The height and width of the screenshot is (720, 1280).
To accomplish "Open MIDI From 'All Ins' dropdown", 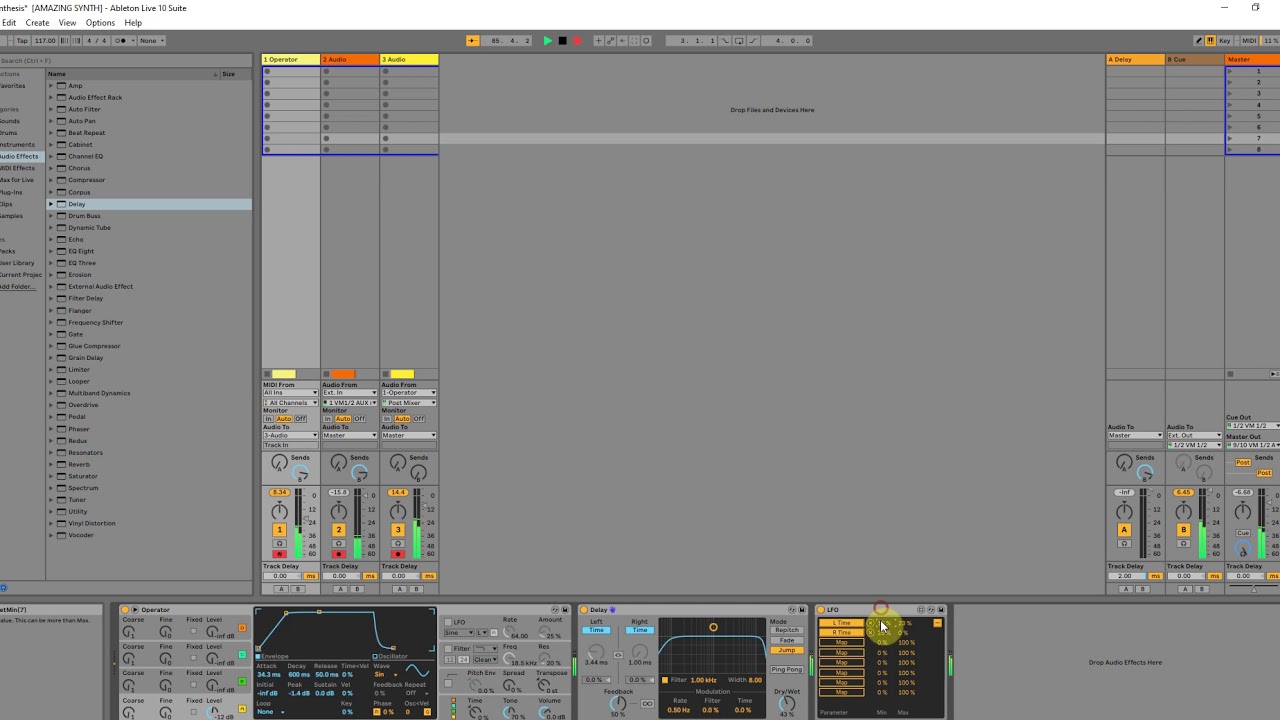I will [x=290, y=393].
